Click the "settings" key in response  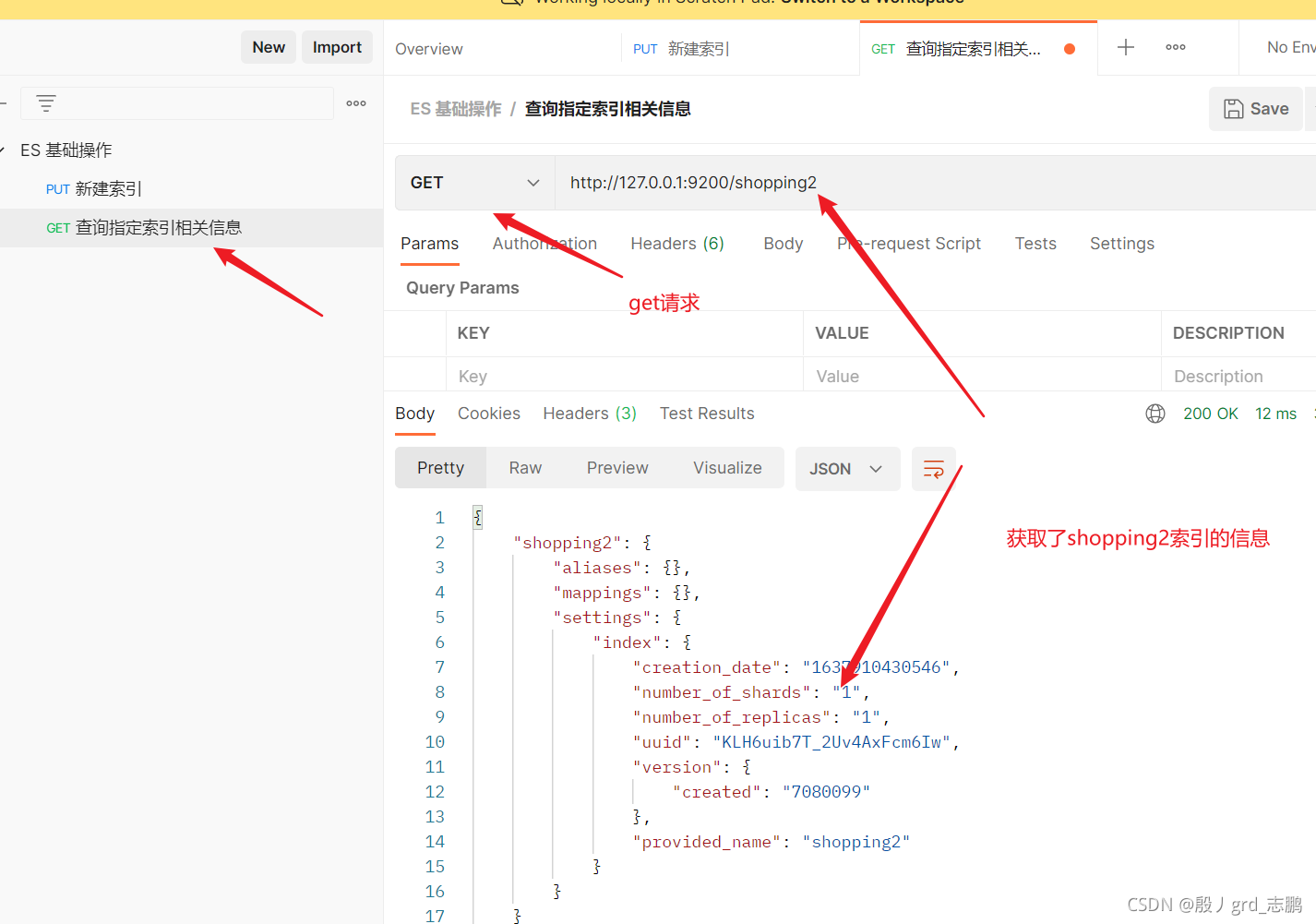603,618
